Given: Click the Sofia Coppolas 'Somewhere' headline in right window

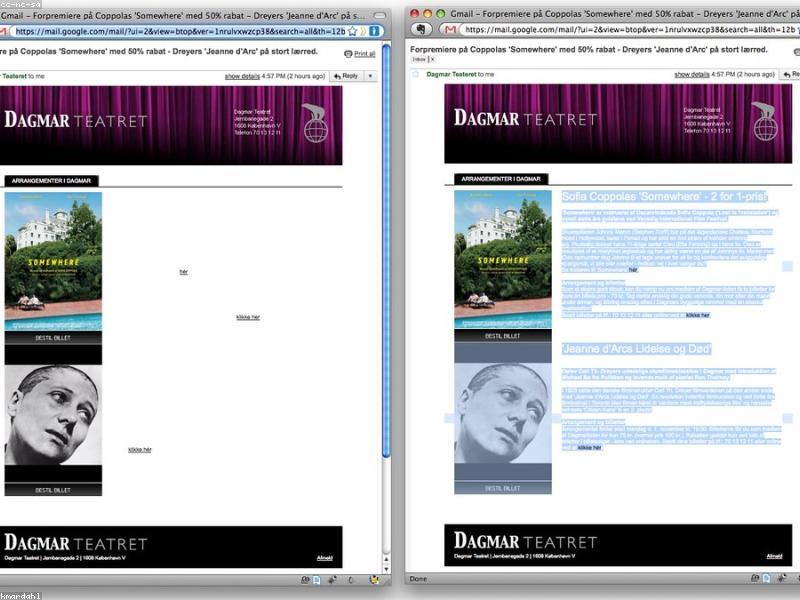Looking at the screenshot, I should pyautogui.click(x=664, y=196).
